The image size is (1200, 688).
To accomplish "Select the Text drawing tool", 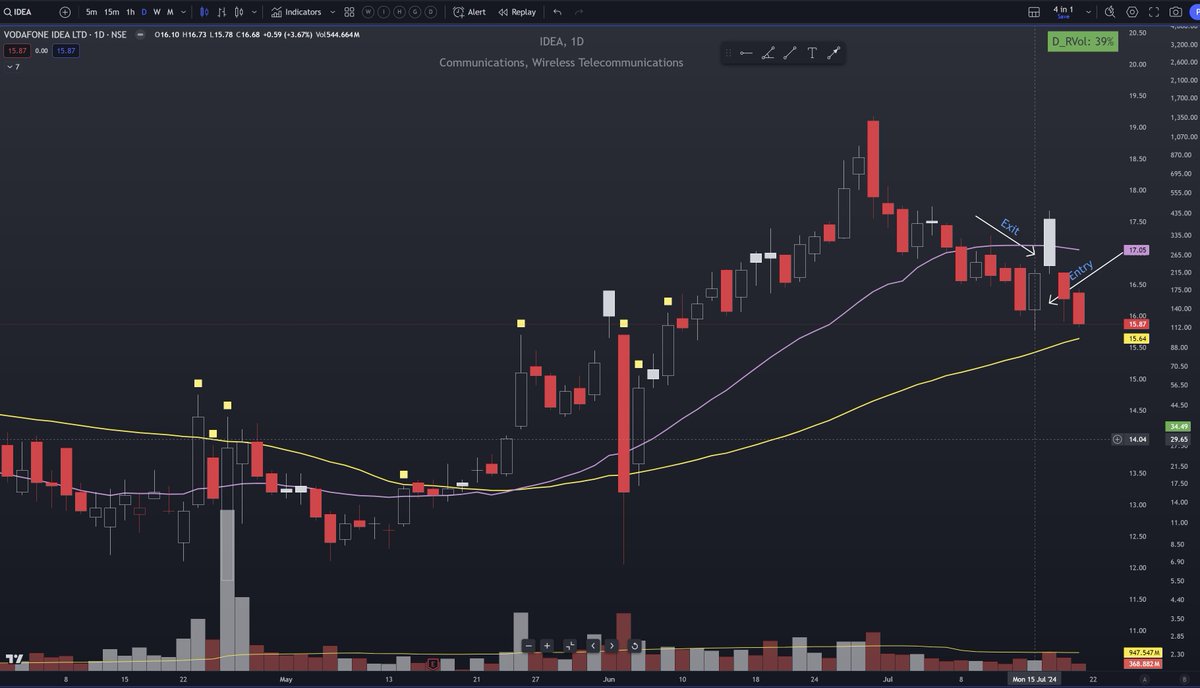I will pyautogui.click(x=812, y=53).
